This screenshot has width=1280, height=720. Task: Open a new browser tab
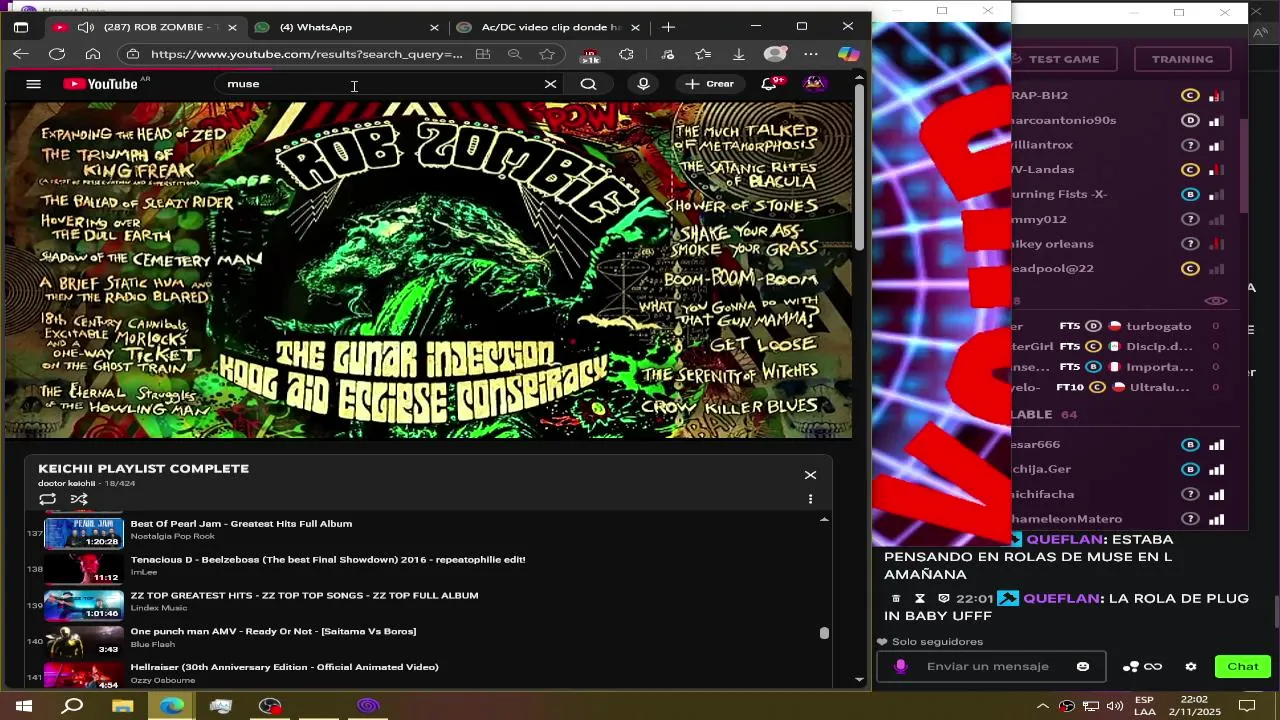click(x=668, y=27)
